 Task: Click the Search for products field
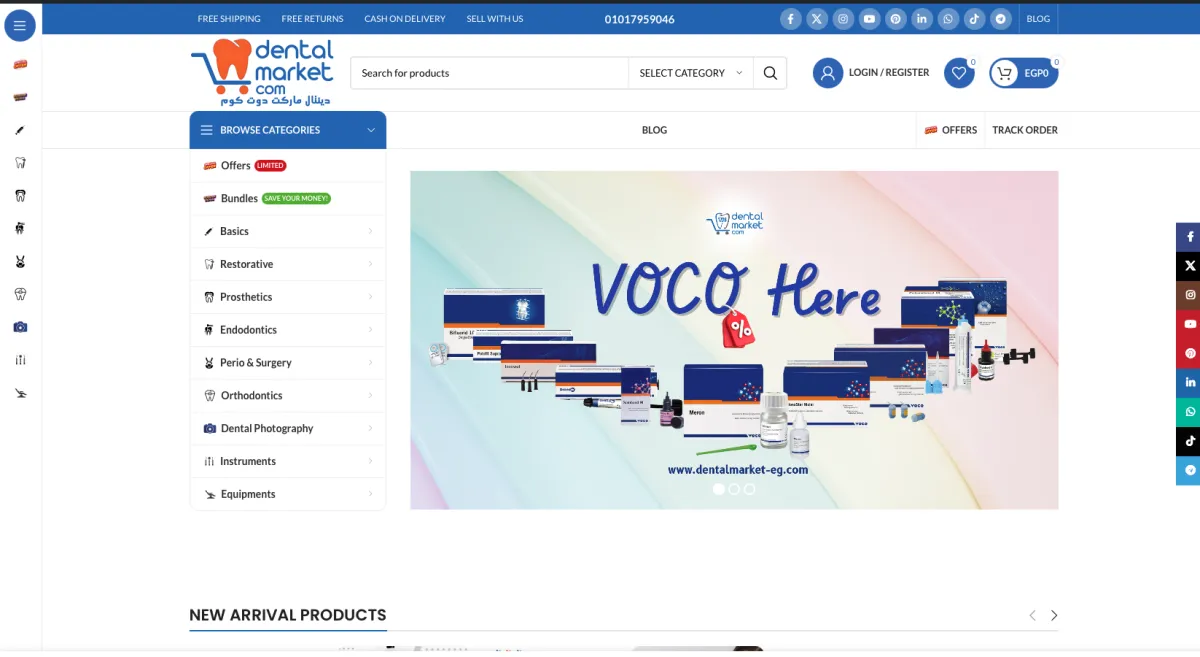pyautogui.click(x=489, y=73)
